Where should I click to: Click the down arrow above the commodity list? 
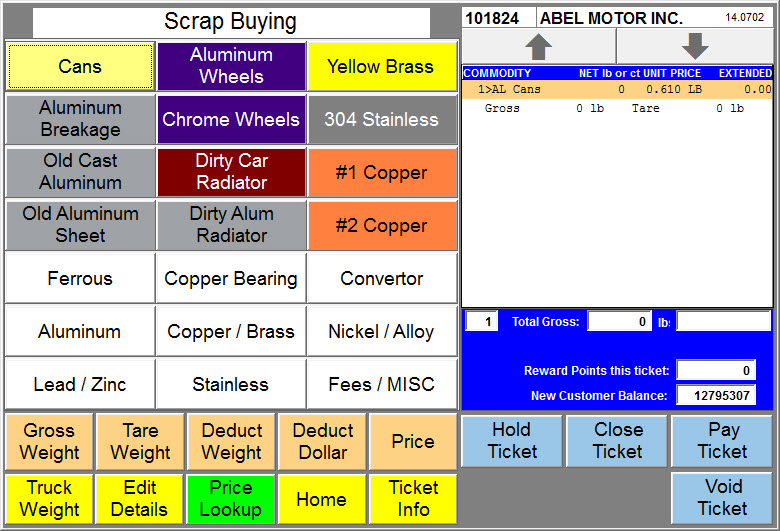coord(695,46)
